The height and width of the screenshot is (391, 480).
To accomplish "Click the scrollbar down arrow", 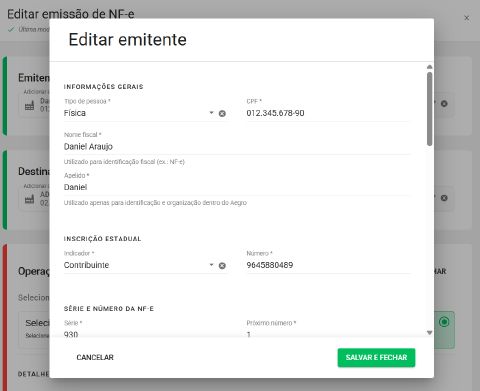I will (x=429, y=333).
